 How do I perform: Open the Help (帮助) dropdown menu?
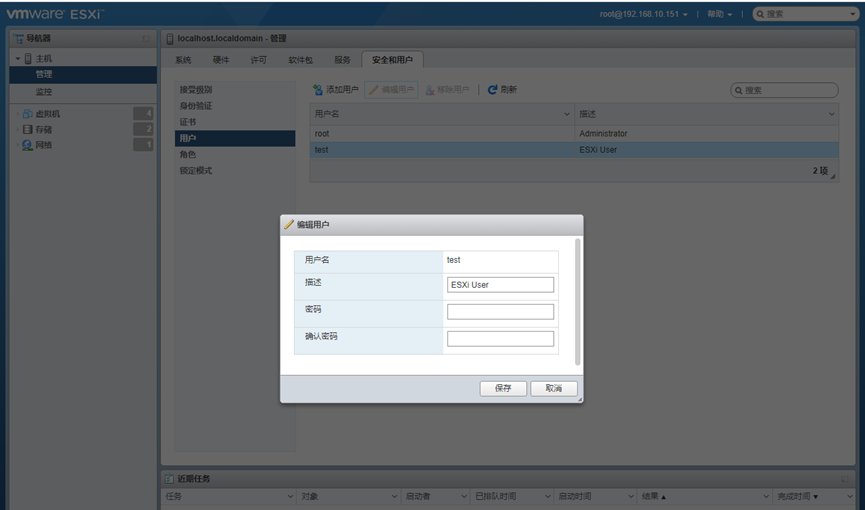click(719, 14)
